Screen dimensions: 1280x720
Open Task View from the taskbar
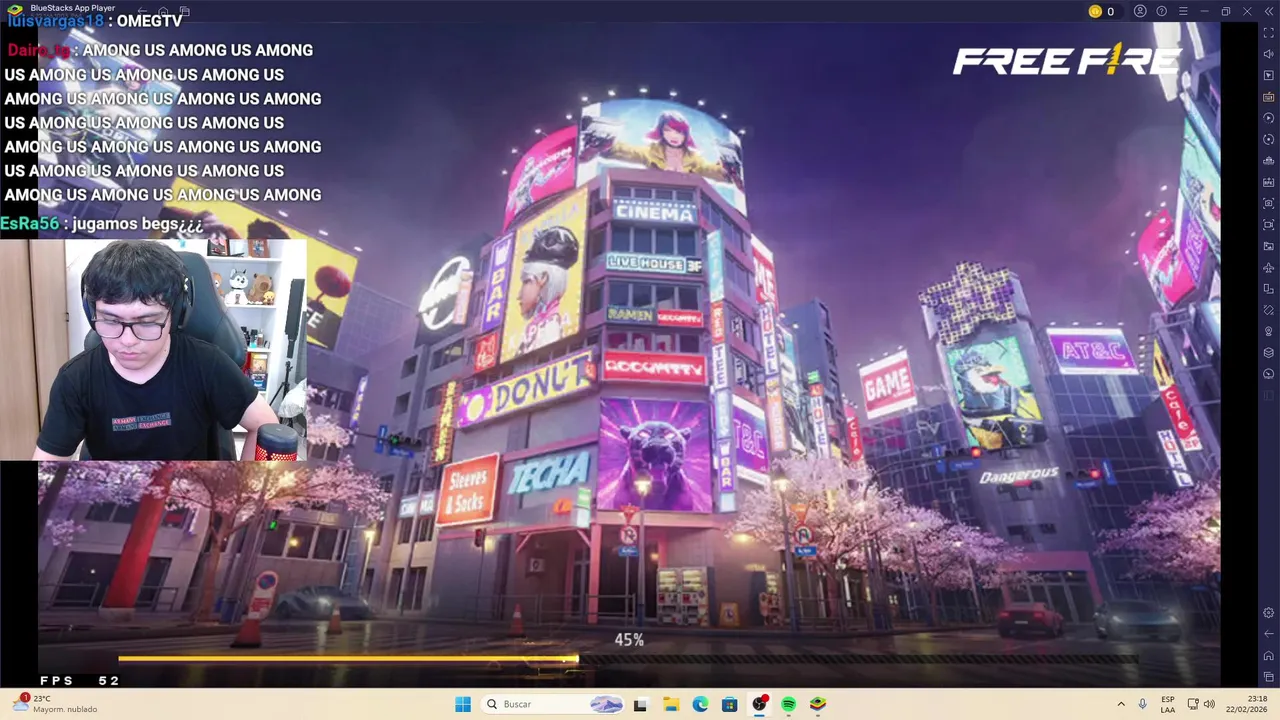coord(640,704)
